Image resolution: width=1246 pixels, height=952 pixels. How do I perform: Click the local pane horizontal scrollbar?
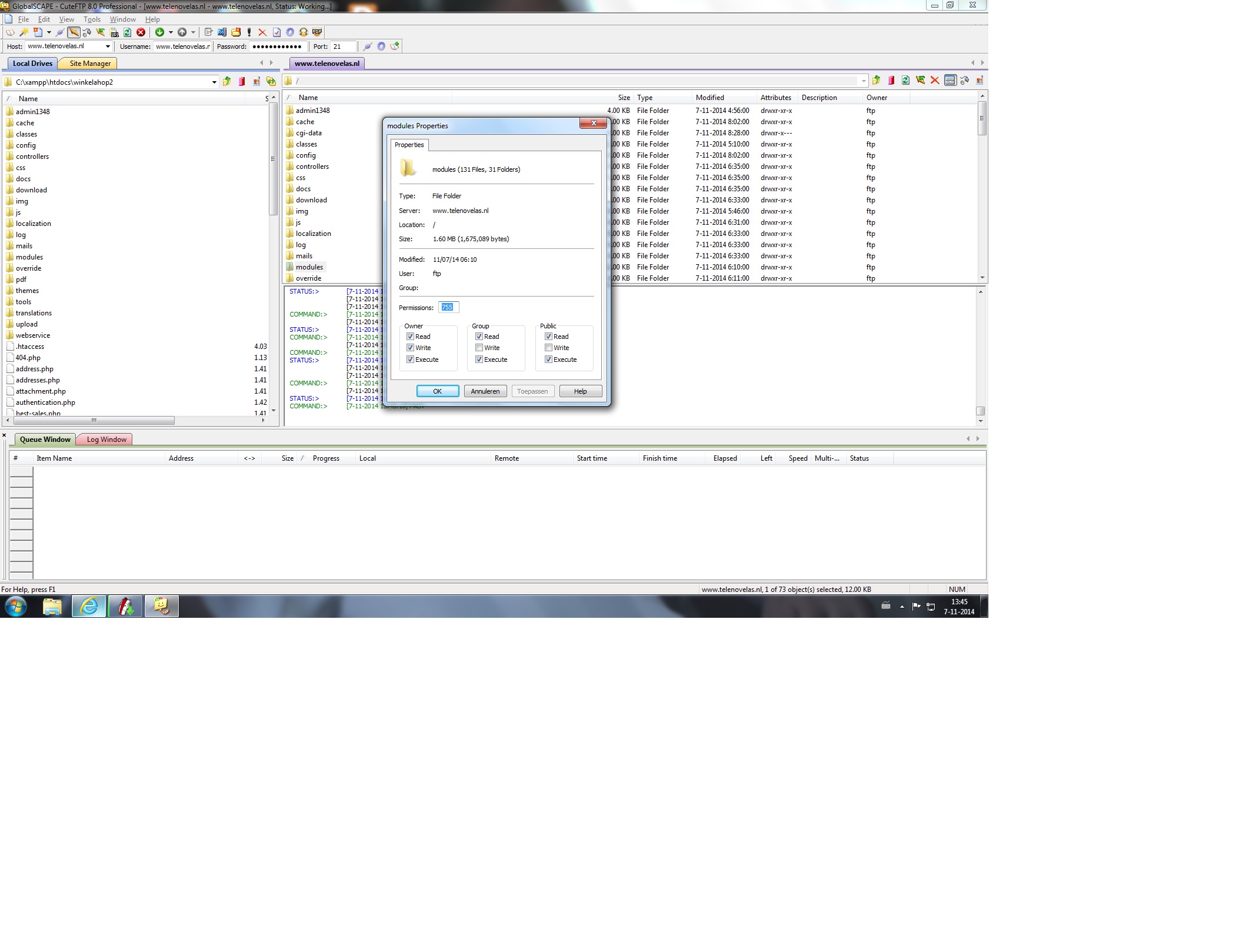click(94, 421)
